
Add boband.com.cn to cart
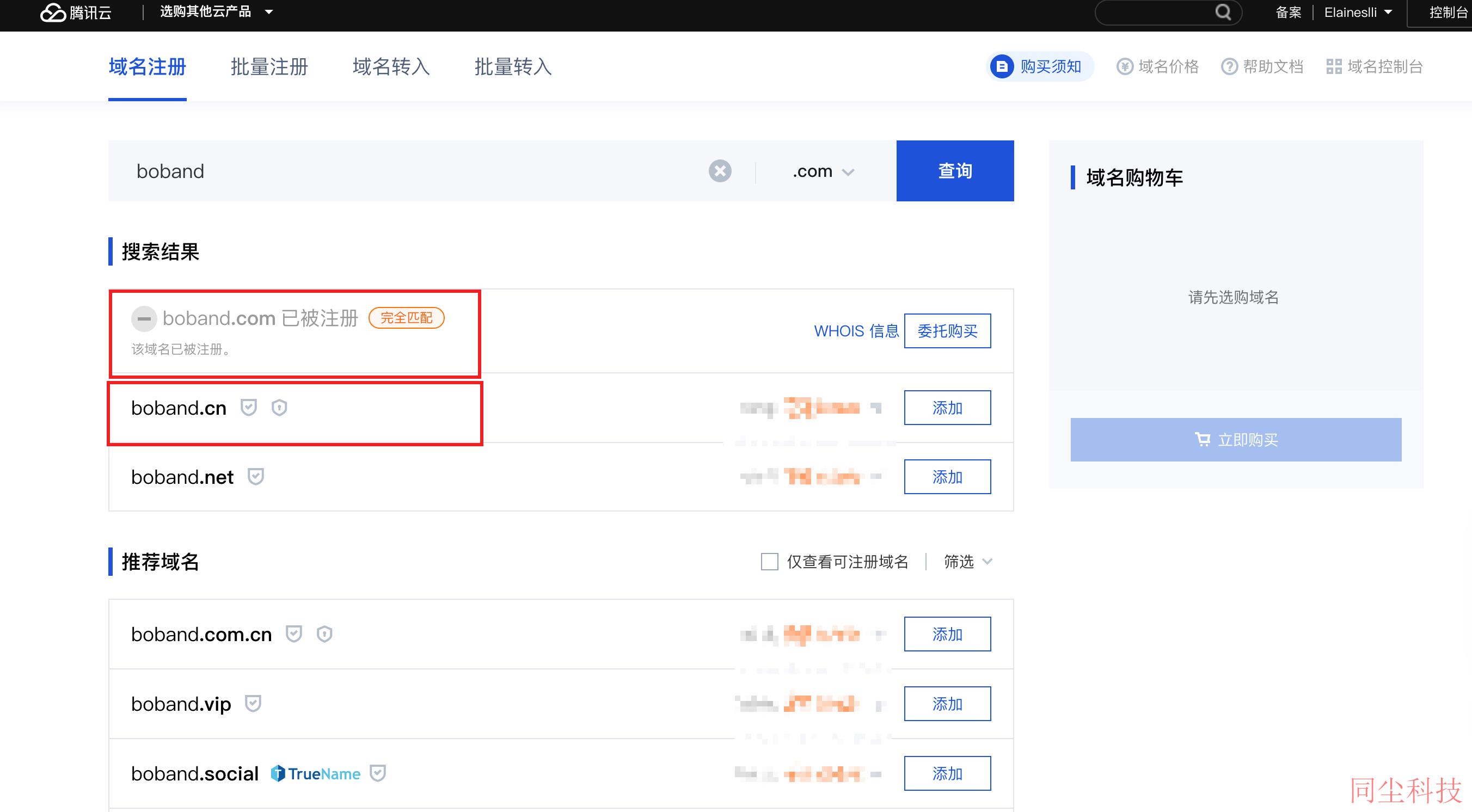click(x=947, y=633)
